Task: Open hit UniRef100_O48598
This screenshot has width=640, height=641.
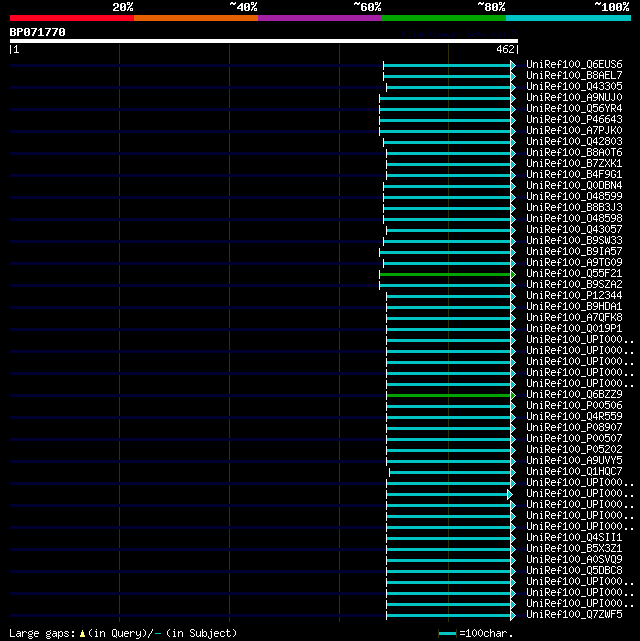Action: click(x=574, y=219)
